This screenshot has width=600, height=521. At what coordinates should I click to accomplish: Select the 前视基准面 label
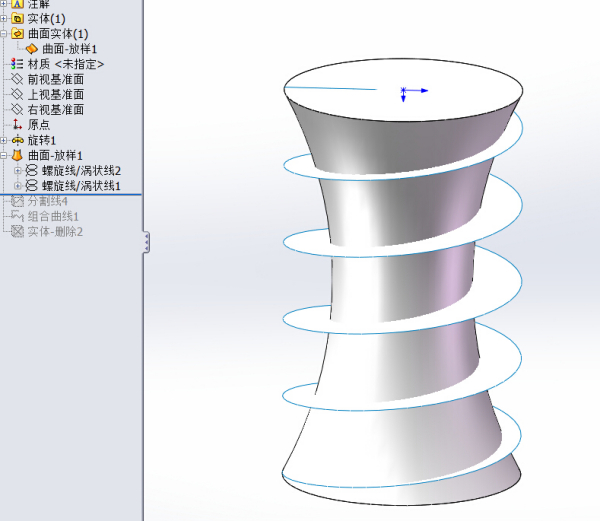(x=55, y=79)
